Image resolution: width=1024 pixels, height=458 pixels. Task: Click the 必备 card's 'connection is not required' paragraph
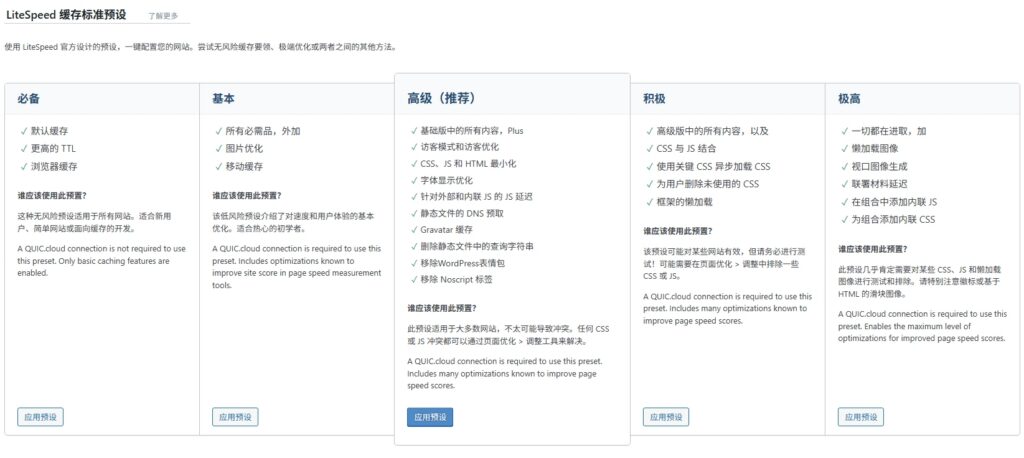pos(101,261)
